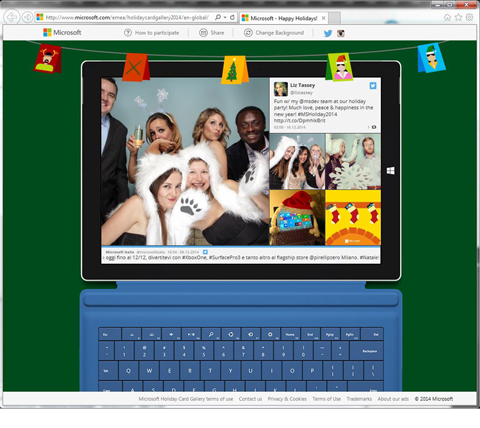Open the Favorites star icon

click(x=458, y=17)
